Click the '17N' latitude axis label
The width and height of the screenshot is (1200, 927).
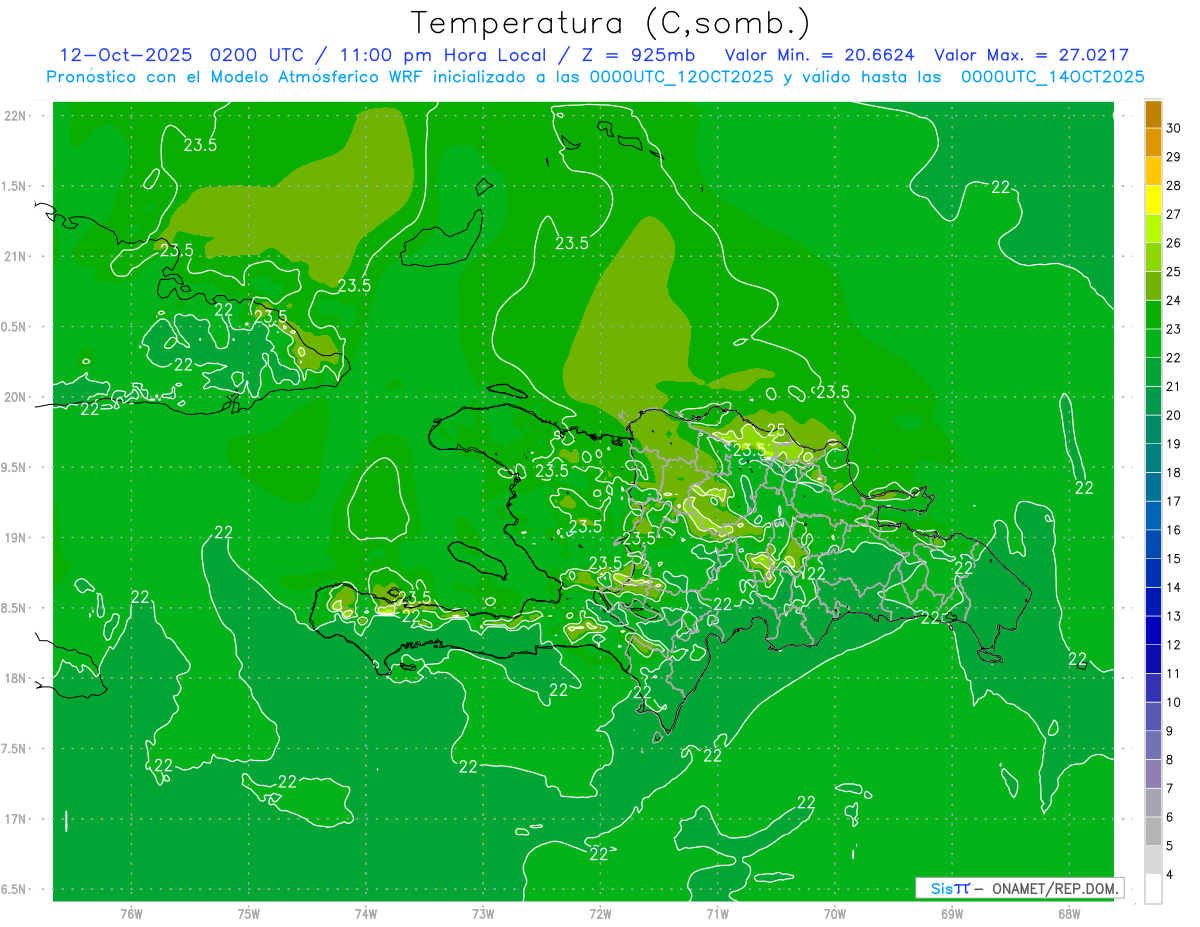pos(17,819)
